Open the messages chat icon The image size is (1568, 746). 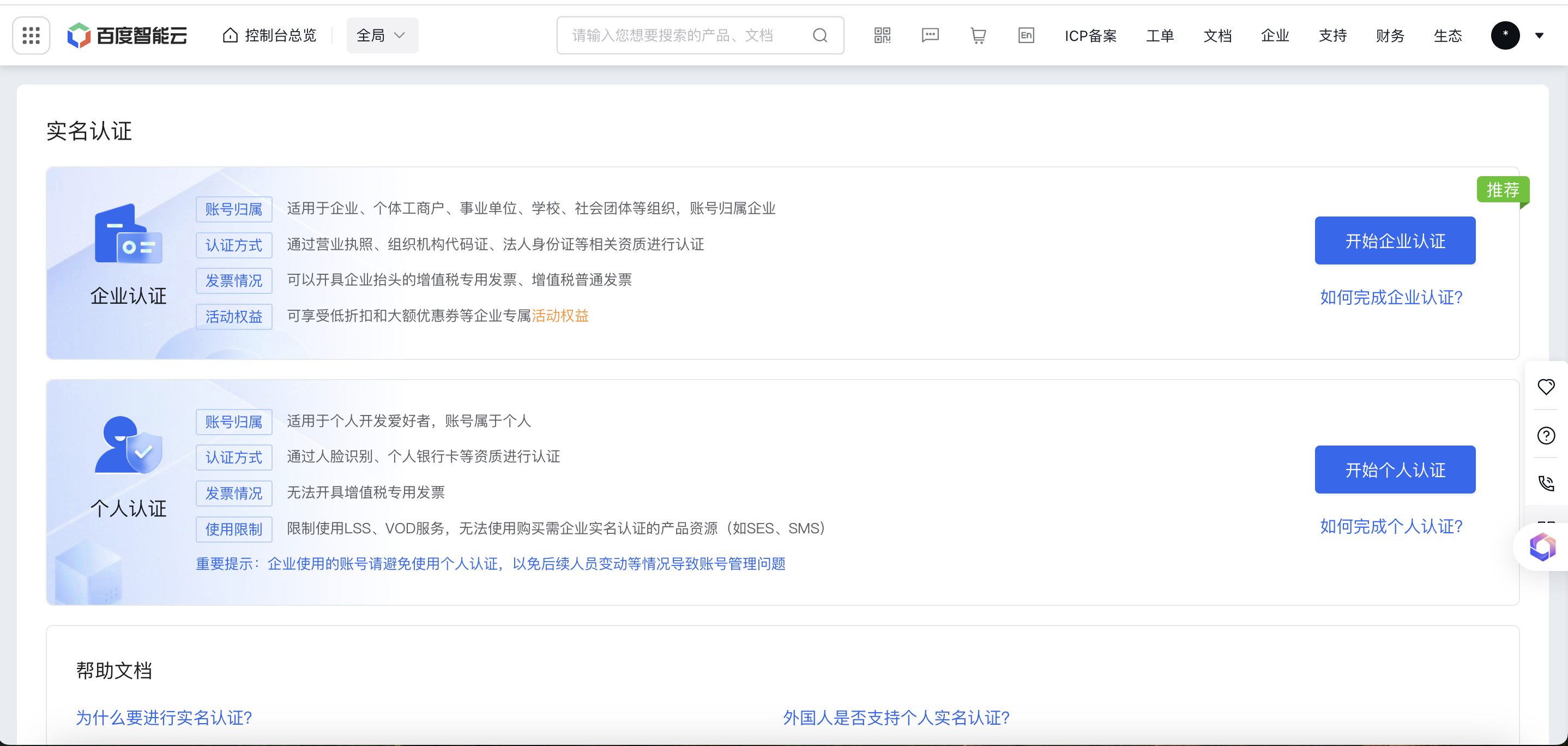[x=930, y=35]
